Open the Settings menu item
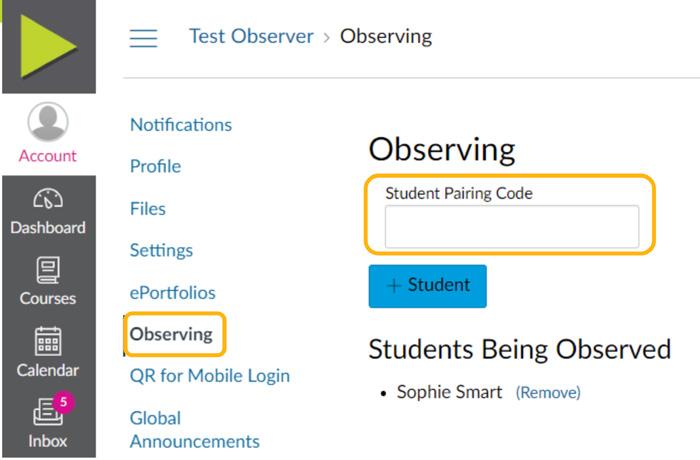 [161, 251]
